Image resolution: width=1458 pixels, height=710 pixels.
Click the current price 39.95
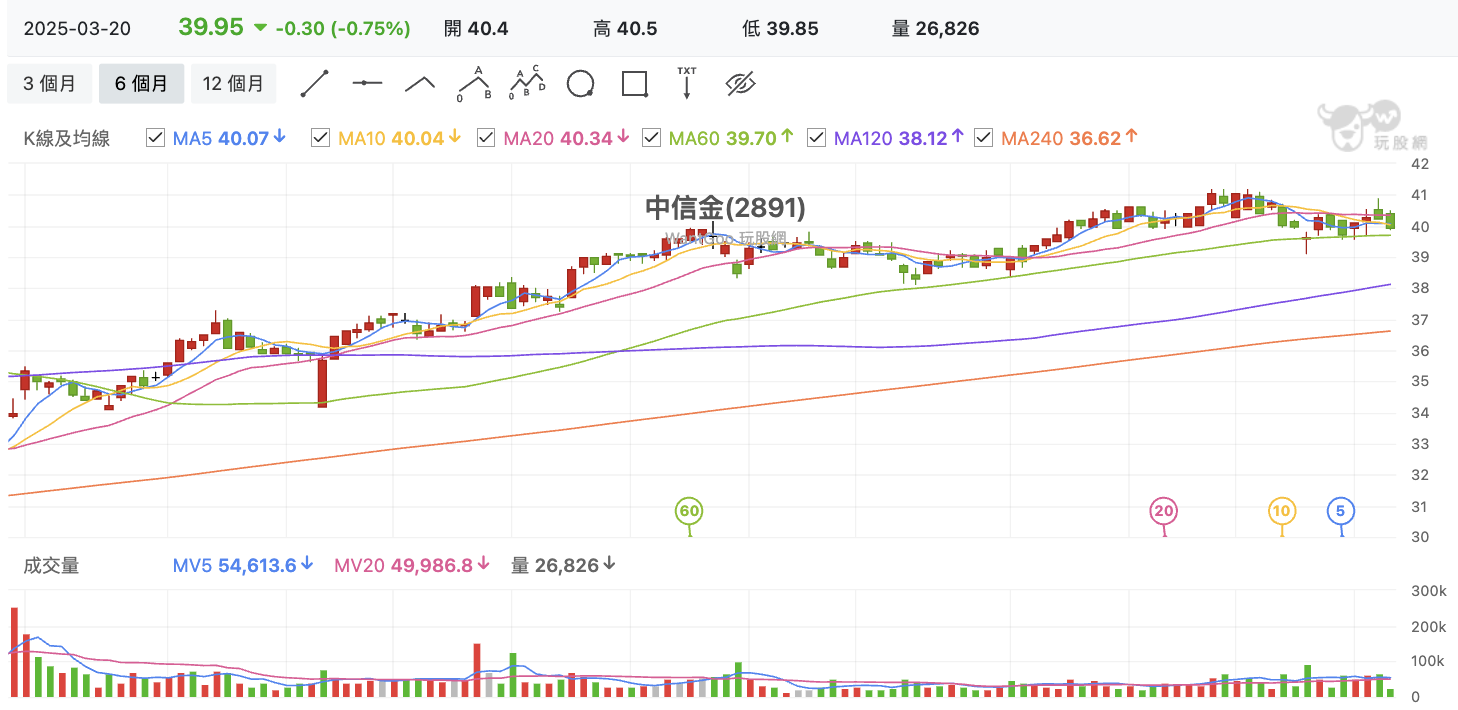211,27
